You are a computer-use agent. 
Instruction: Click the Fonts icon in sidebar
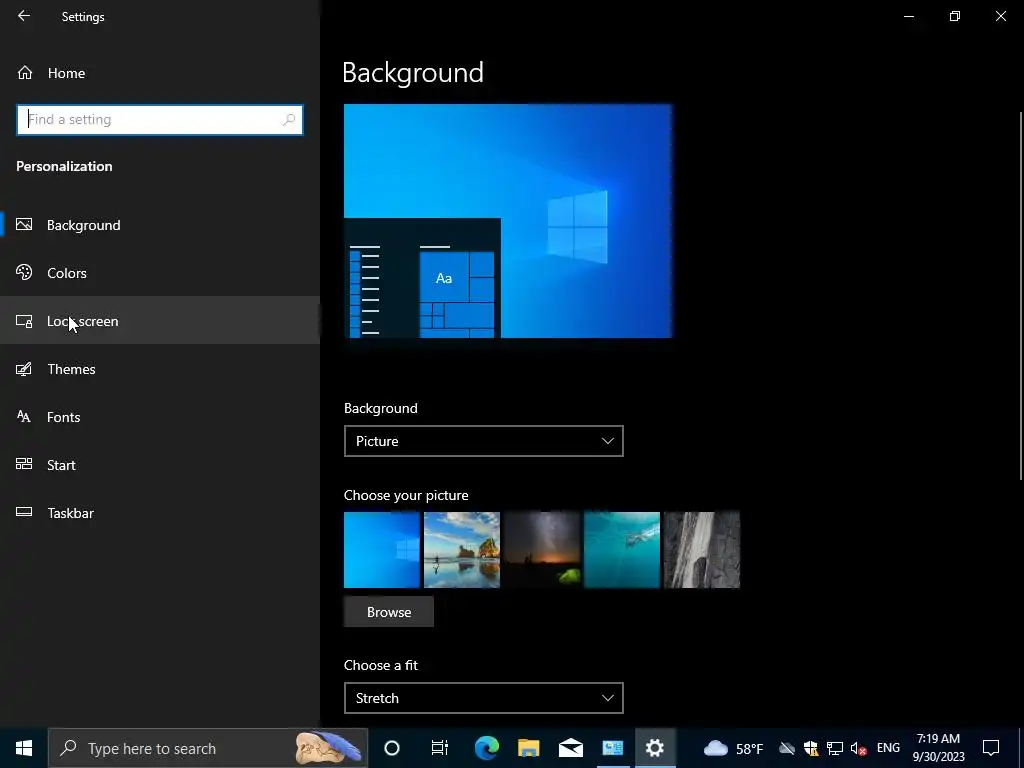[x=24, y=417]
